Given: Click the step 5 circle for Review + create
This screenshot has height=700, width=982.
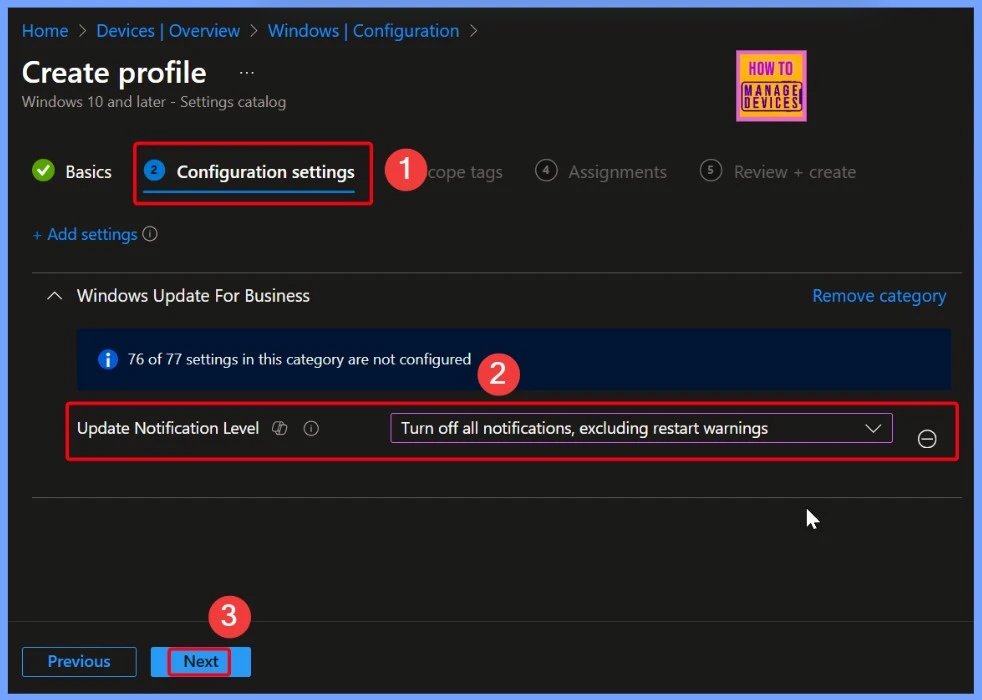Looking at the screenshot, I should point(711,170).
